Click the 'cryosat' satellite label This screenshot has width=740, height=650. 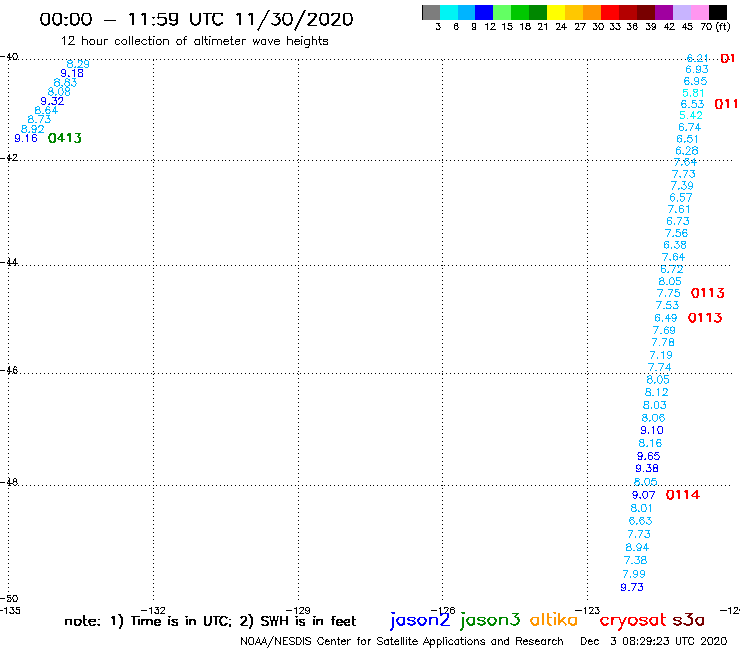point(632,620)
